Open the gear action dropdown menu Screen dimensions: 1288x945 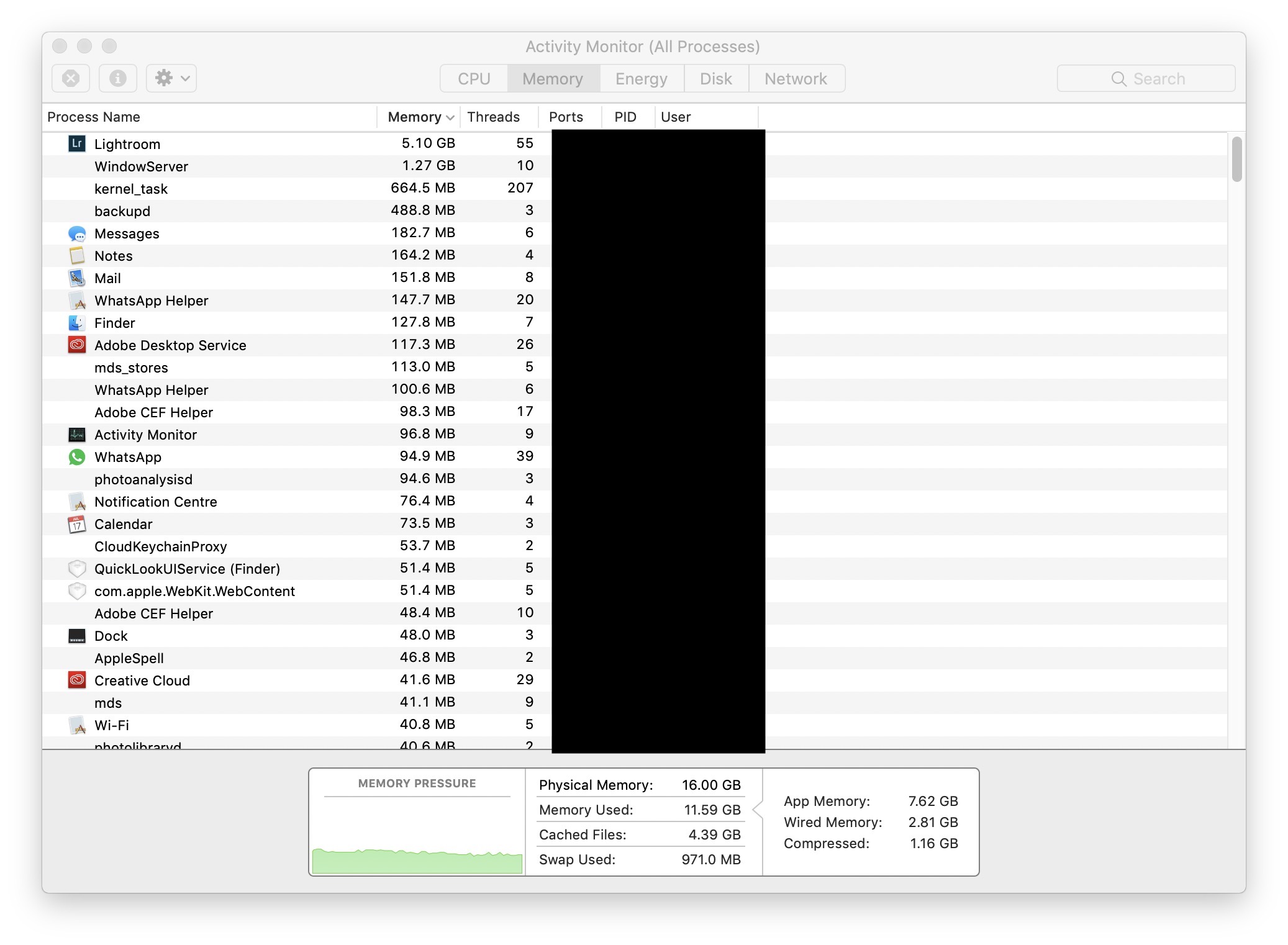171,78
